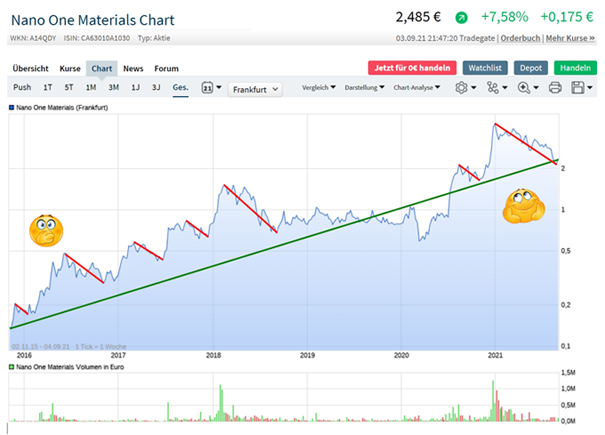Print the chart using printer icon
The image size is (605, 435).
[555, 88]
